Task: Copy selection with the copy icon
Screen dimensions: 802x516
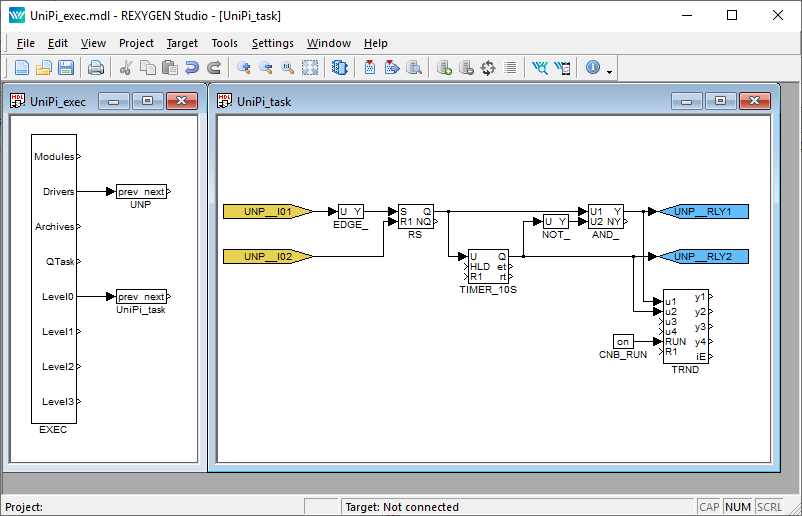Action: pos(148,68)
